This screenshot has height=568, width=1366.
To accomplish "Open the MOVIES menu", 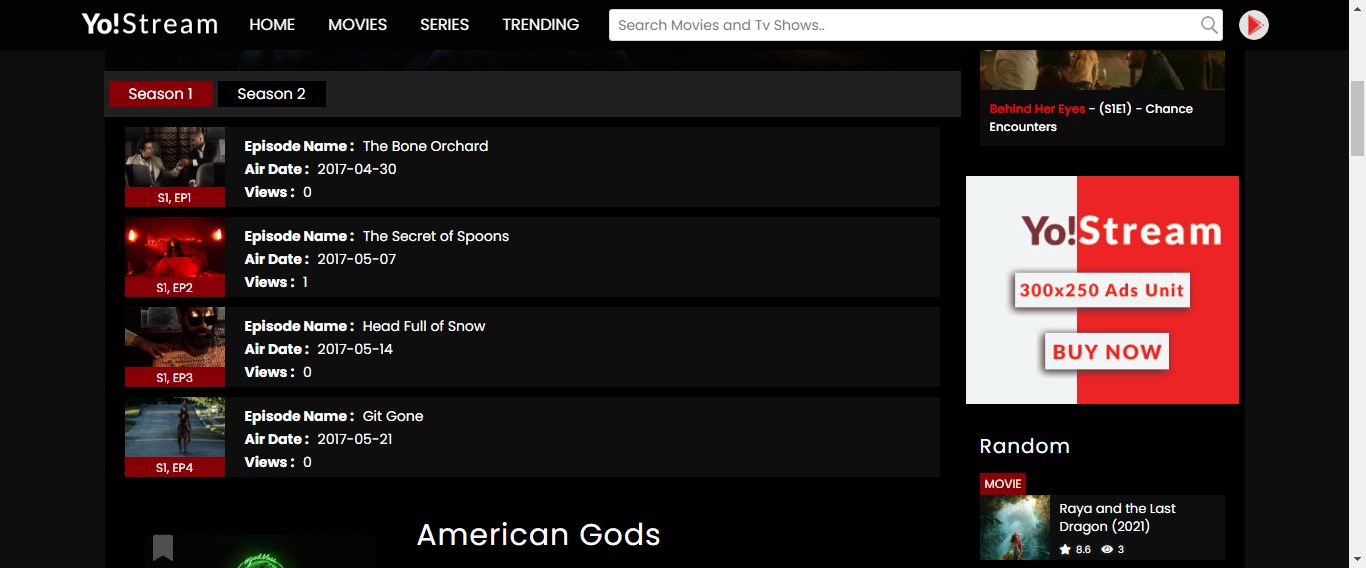I will 358,25.
